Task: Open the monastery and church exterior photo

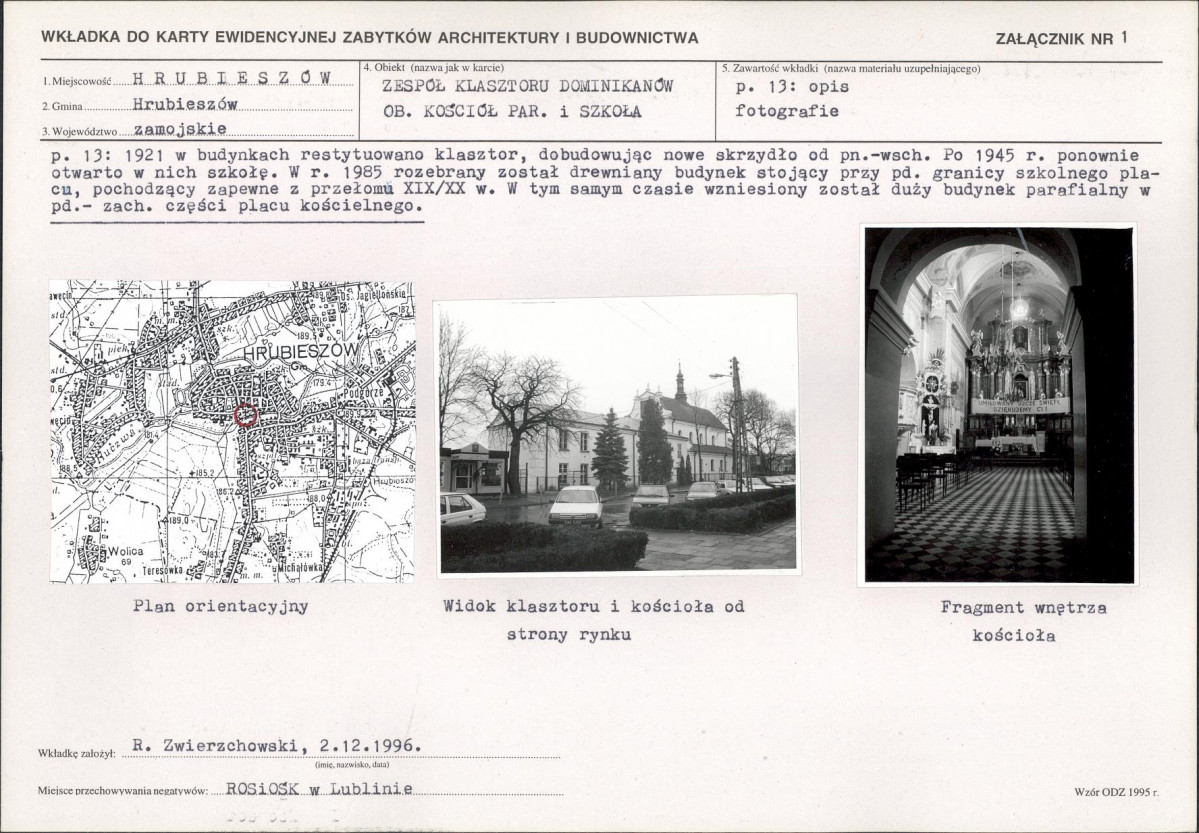Action: click(617, 435)
